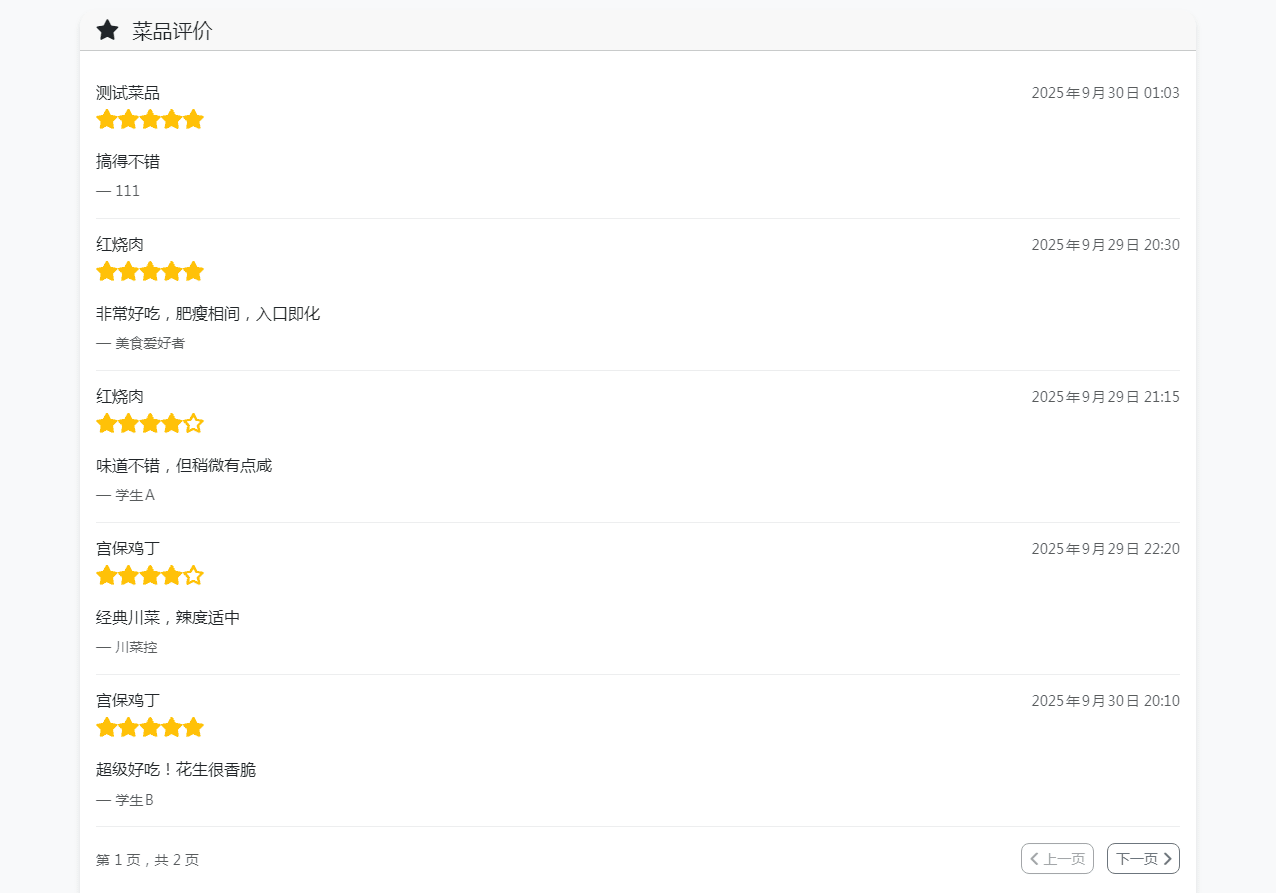This screenshot has width=1276, height=893.
Task: Click the timestamp 2025年9月29日 22:20
Action: [x=1105, y=549]
